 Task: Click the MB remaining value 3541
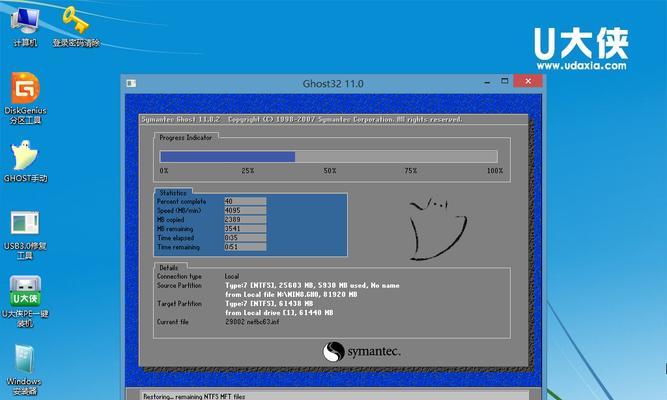(245, 229)
